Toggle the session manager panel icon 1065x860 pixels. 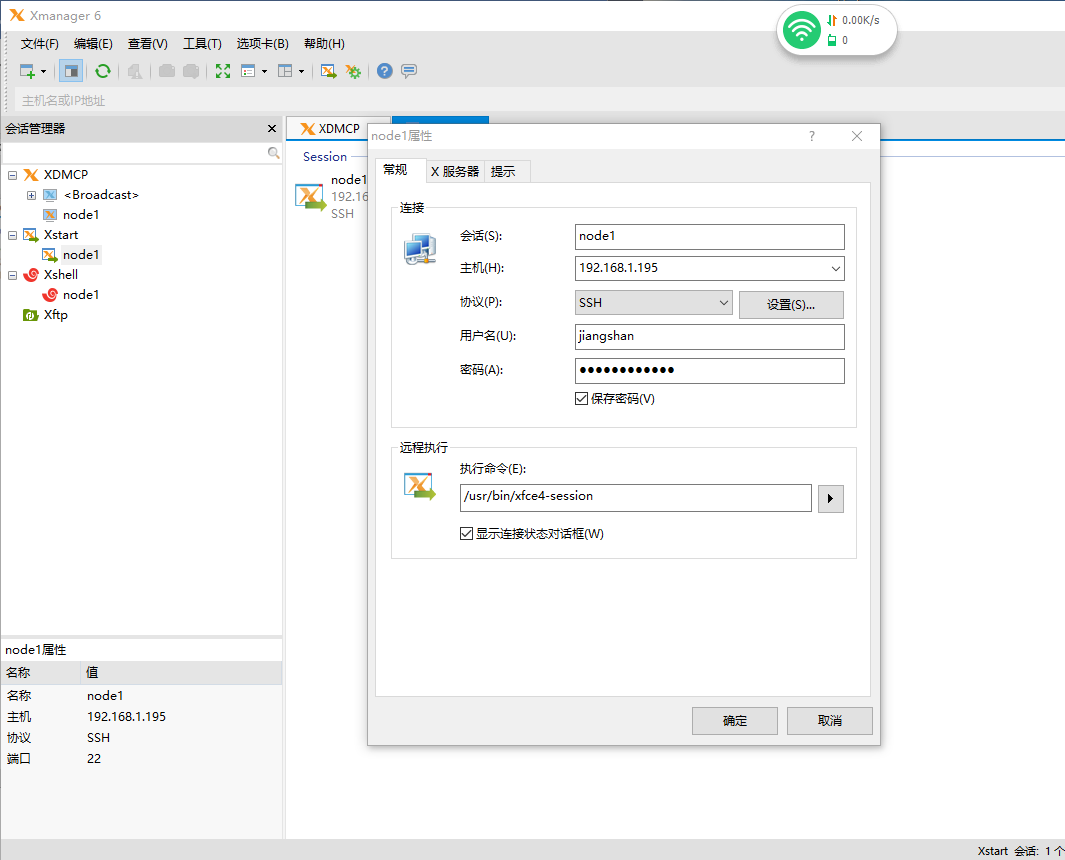coord(71,71)
